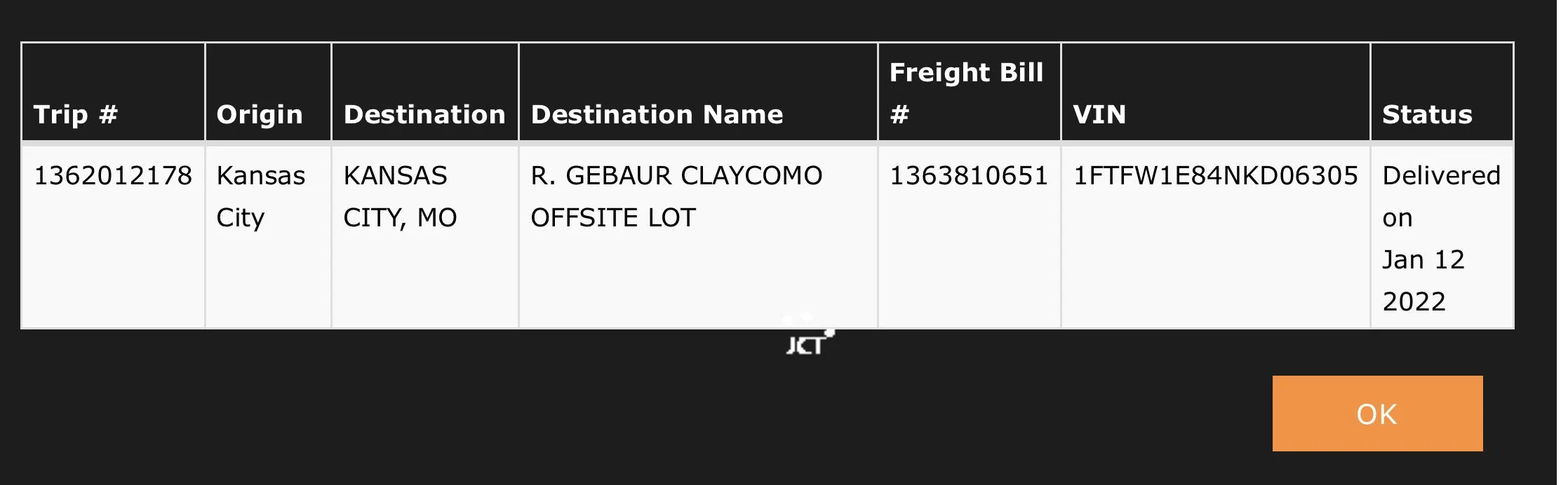Click the VIN 1FTFW1E84NKD06305
This screenshot has height=485, width=1568.
click(x=1216, y=175)
